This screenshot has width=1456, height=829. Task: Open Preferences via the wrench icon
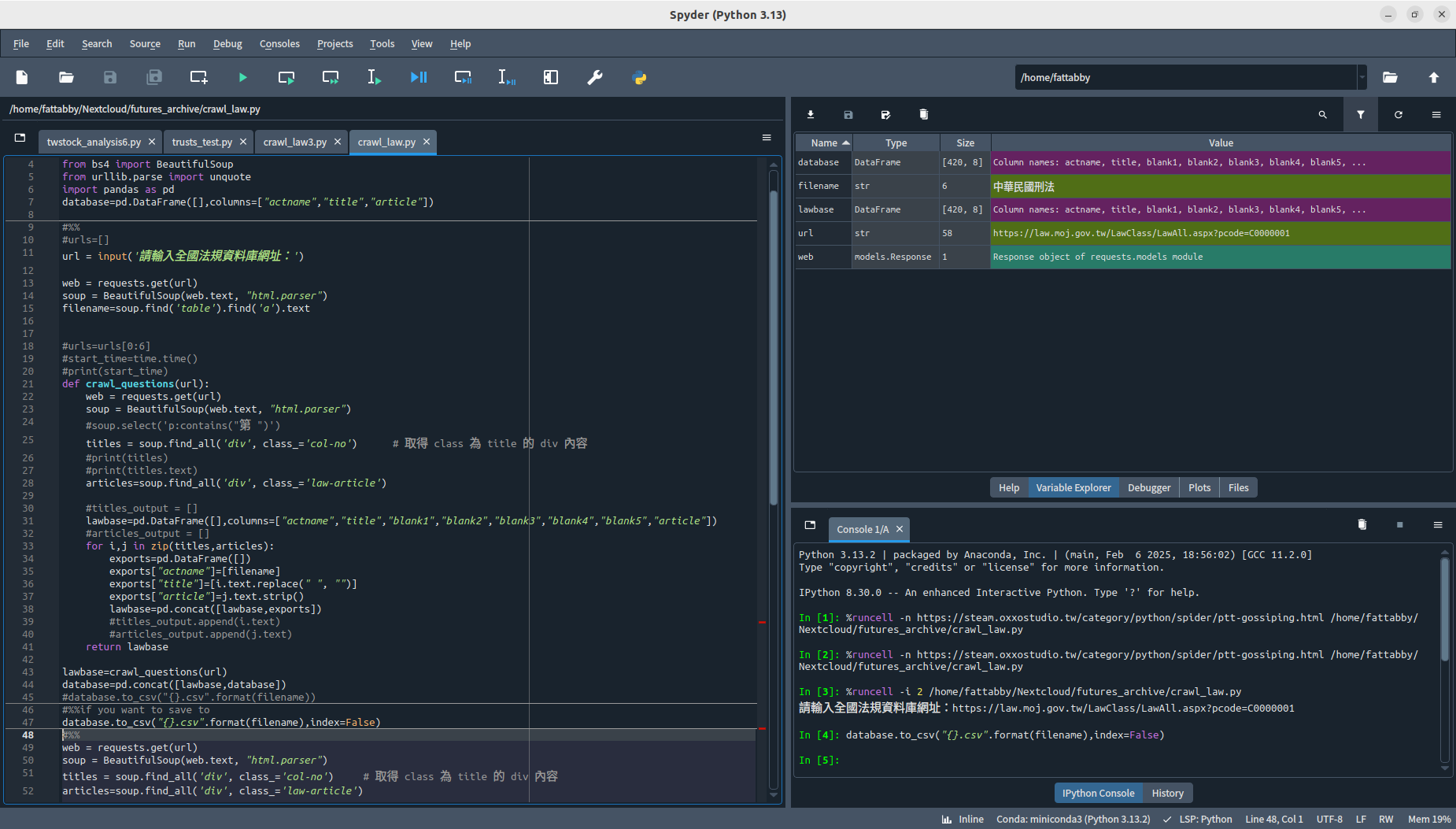click(595, 77)
